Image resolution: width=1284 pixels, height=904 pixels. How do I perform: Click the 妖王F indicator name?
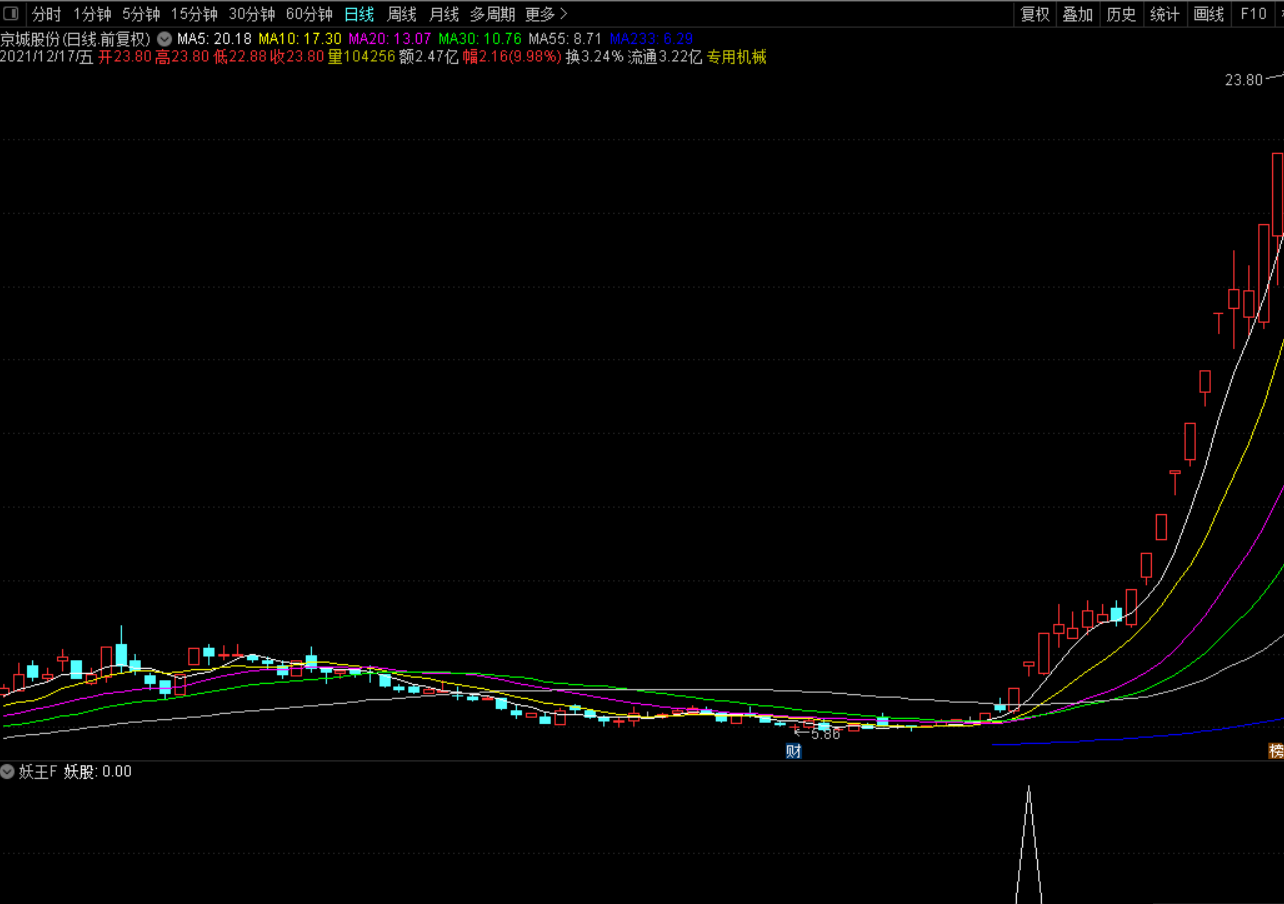tap(39, 771)
